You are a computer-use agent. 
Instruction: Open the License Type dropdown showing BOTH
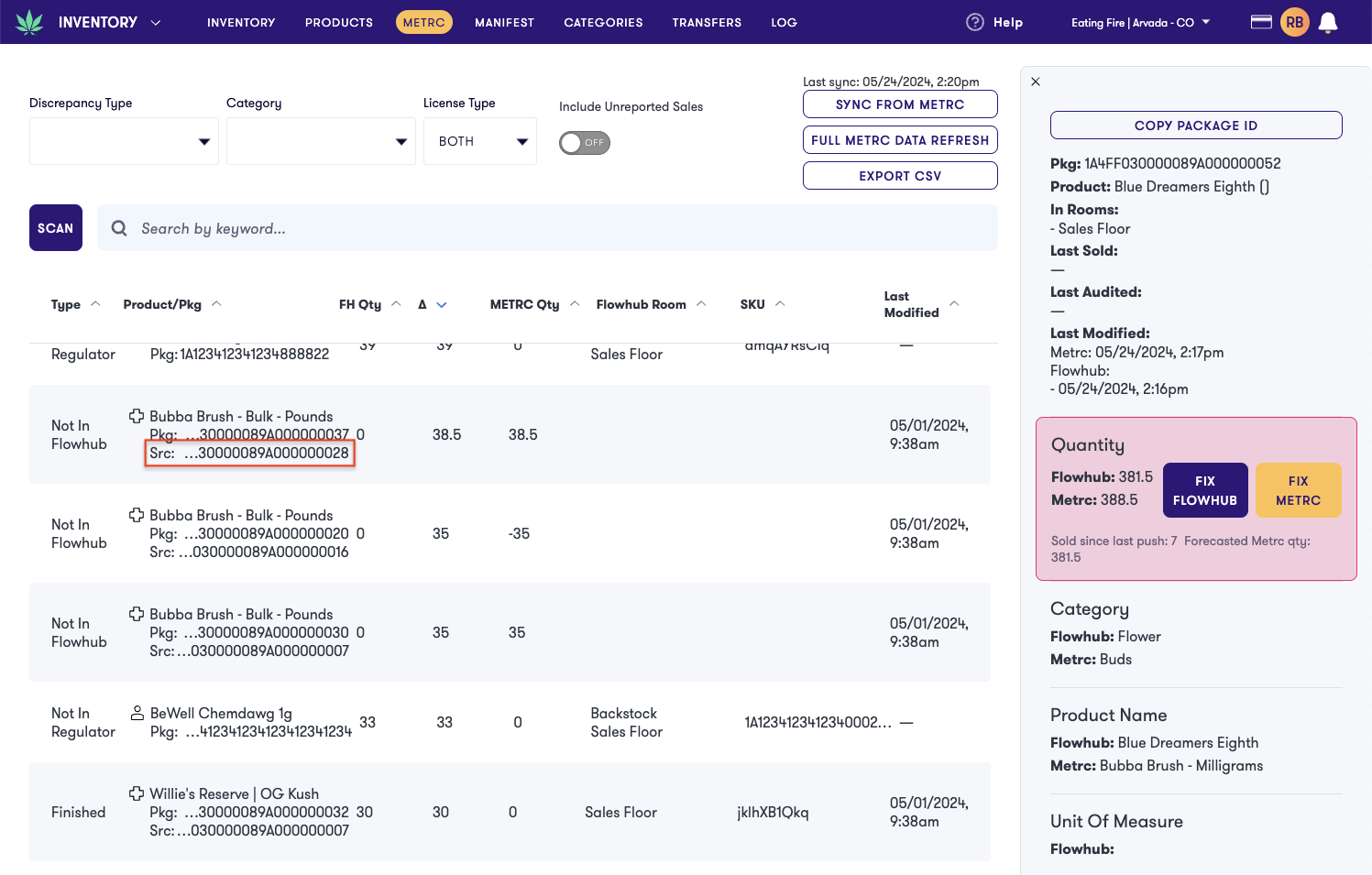coord(479,140)
